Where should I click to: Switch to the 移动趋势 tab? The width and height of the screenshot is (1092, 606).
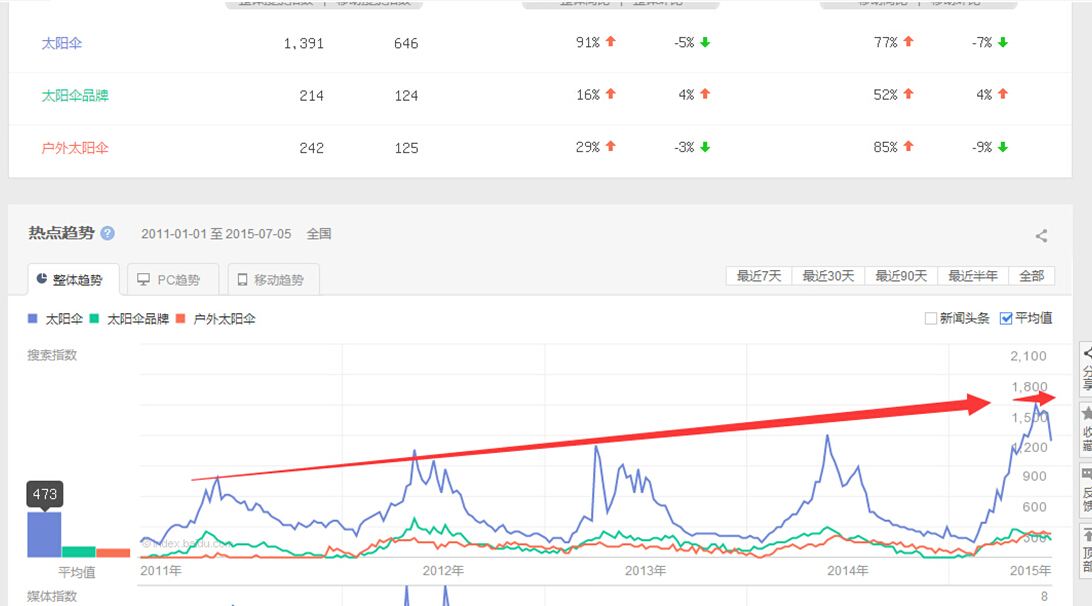[273, 280]
